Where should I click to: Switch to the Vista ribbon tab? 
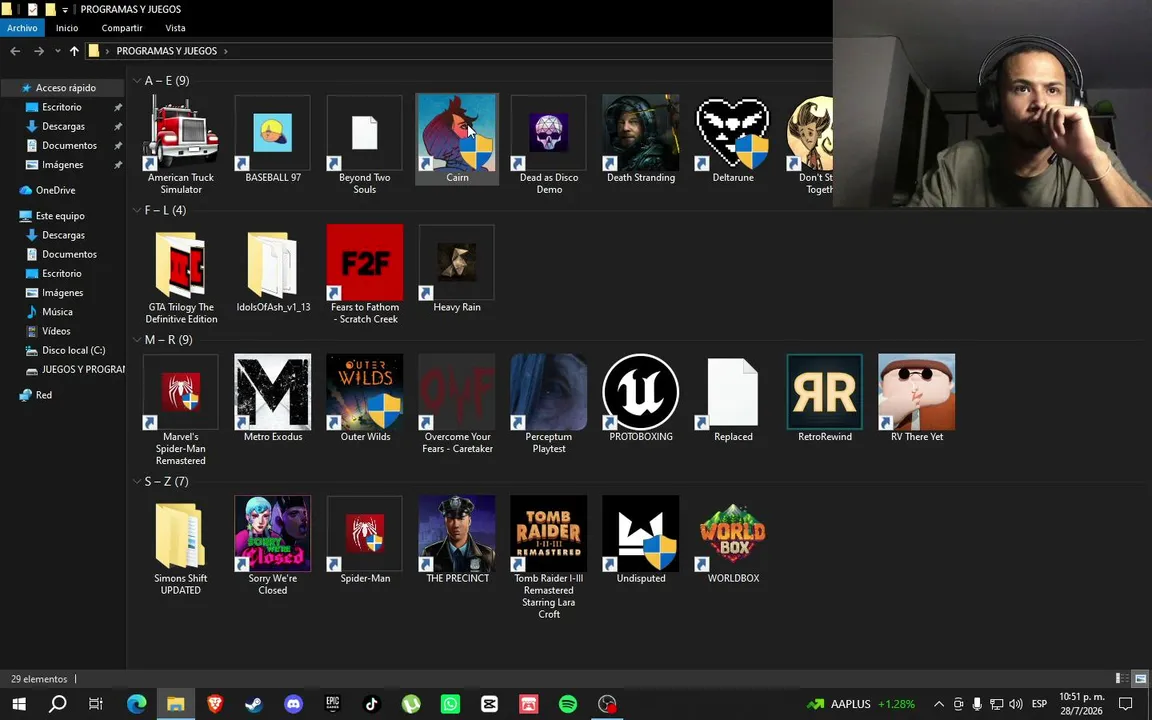pyautogui.click(x=176, y=28)
